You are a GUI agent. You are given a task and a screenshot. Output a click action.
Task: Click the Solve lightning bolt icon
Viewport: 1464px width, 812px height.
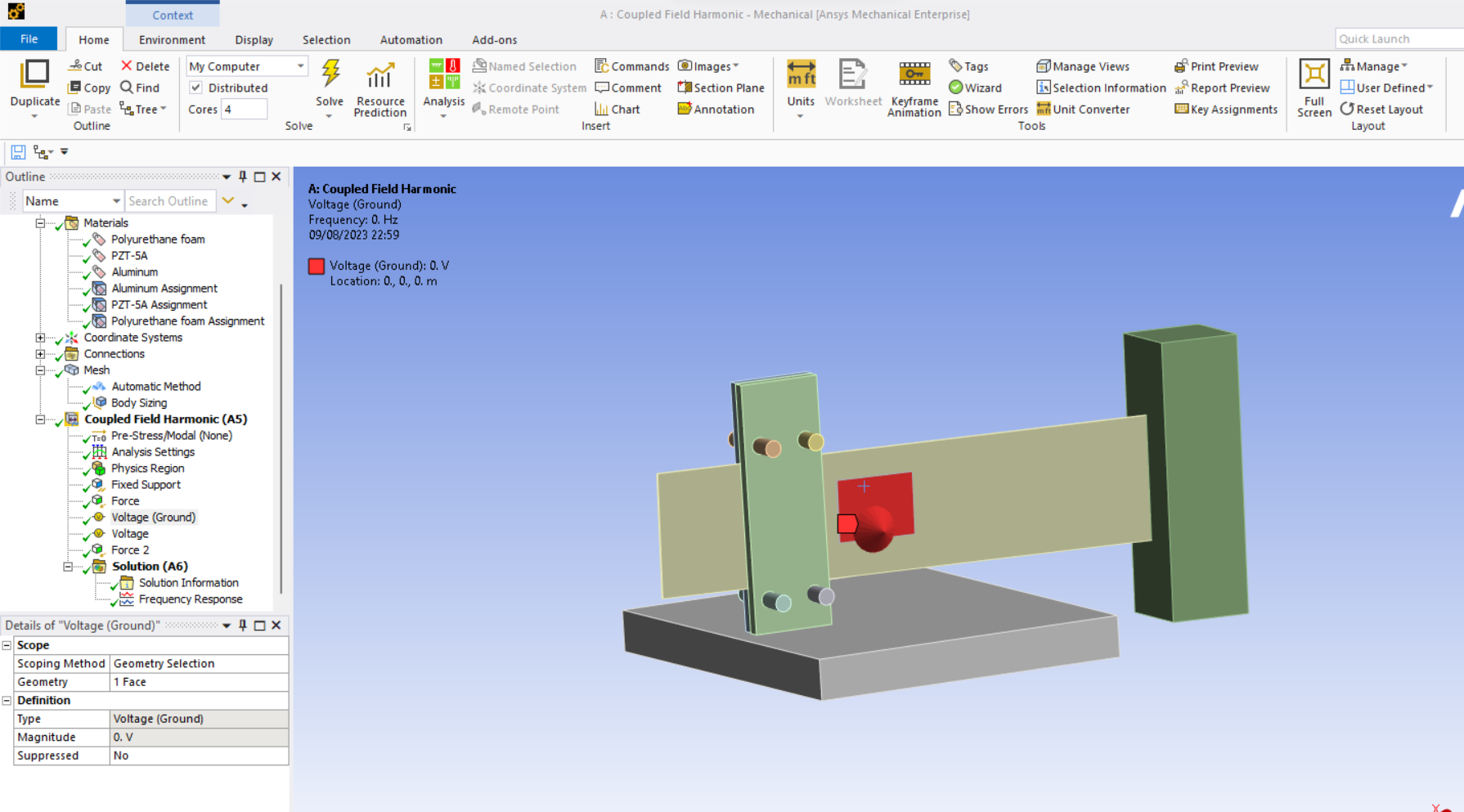pyautogui.click(x=330, y=73)
